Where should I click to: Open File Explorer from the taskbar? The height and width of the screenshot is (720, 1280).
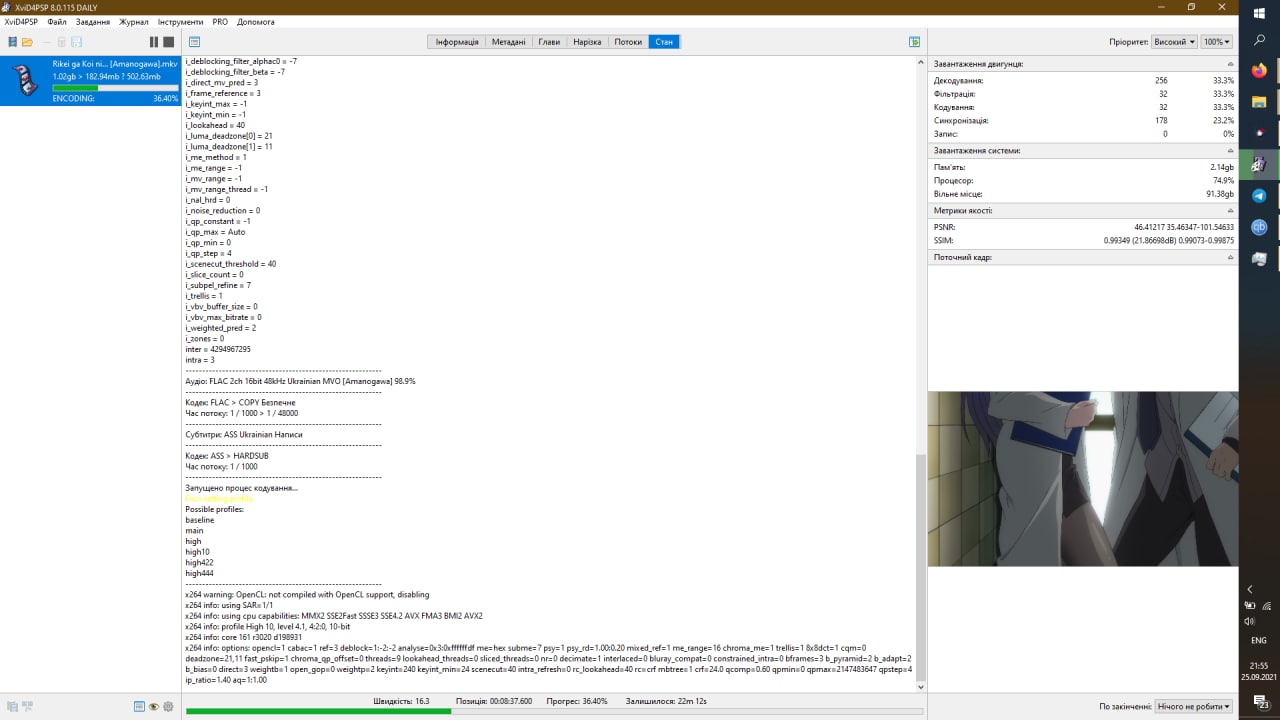[x=1259, y=102]
